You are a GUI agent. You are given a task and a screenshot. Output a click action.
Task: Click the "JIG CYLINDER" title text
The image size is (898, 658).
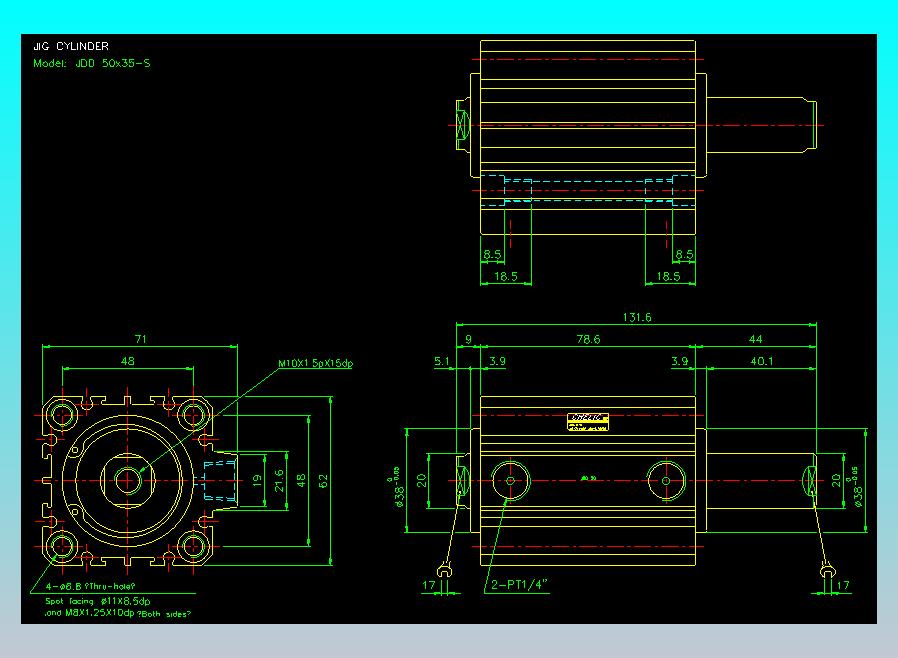click(71, 46)
